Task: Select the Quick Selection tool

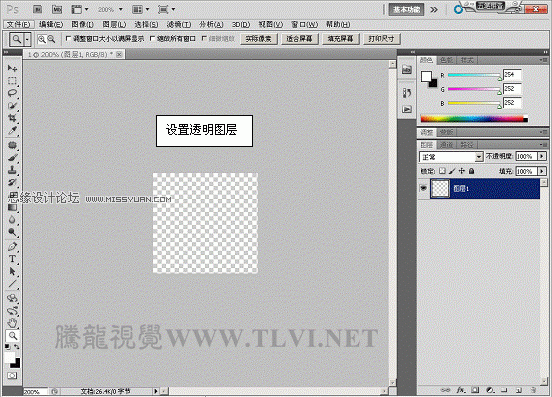Action: click(12, 105)
